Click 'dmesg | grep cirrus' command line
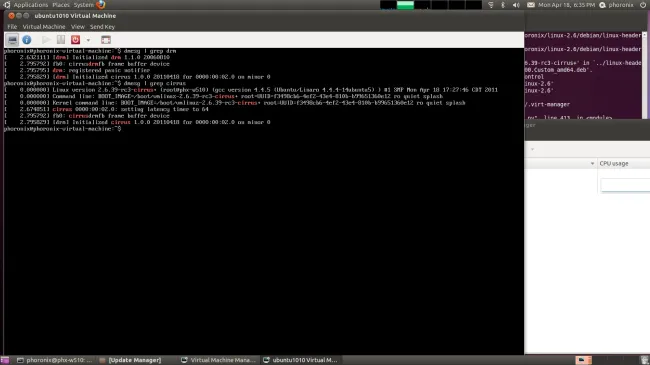 [155, 83]
